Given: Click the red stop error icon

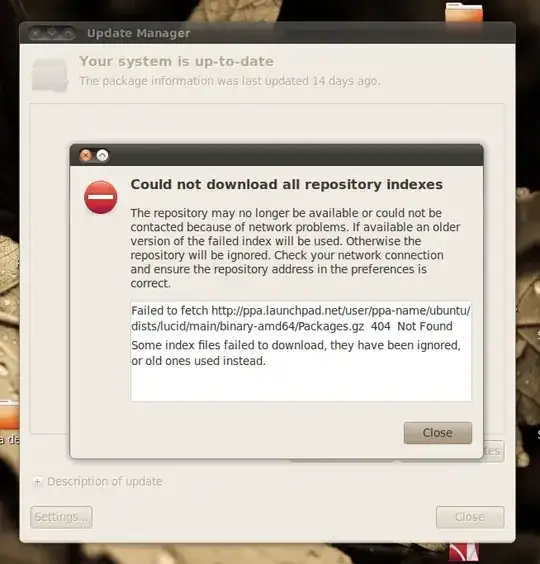Looking at the screenshot, I should (101, 197).
